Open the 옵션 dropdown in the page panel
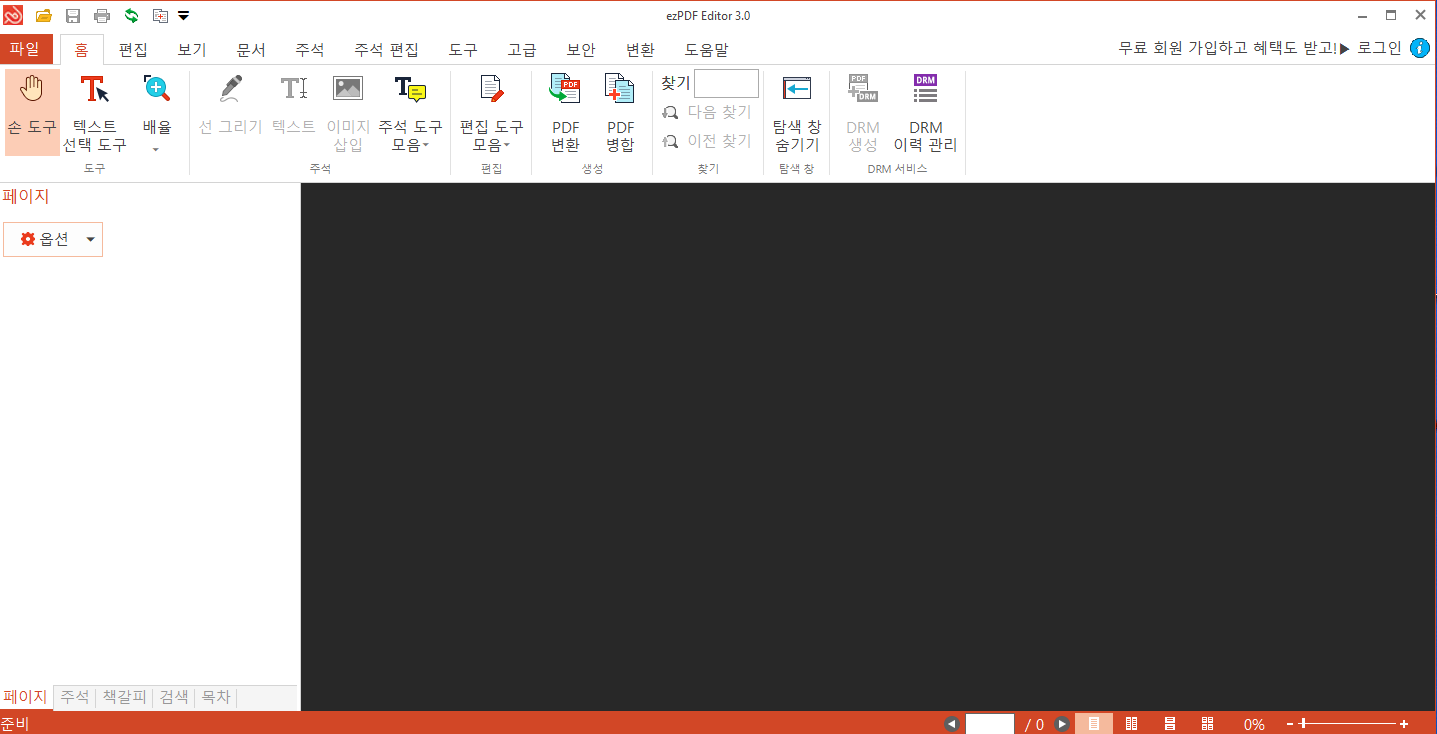 click(53, 240)
